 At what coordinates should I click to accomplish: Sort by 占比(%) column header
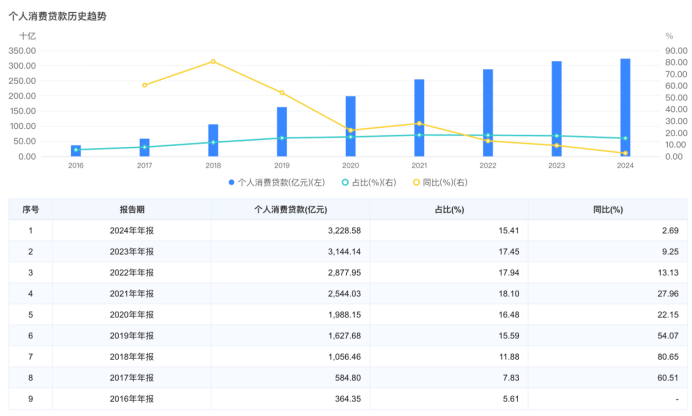pyautogui.click(x=449, y=210)
